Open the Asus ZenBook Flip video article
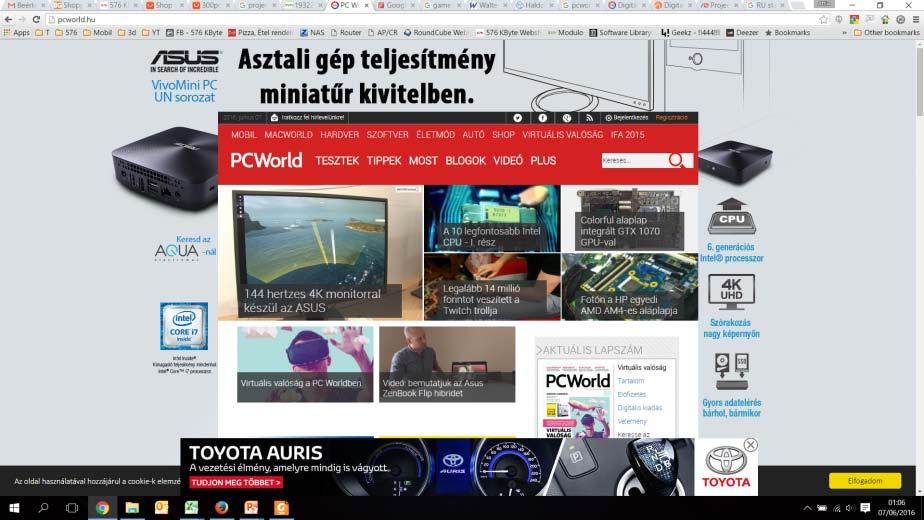Image resolution: width=924 pixels, height=520 pixels. (447, 364)
